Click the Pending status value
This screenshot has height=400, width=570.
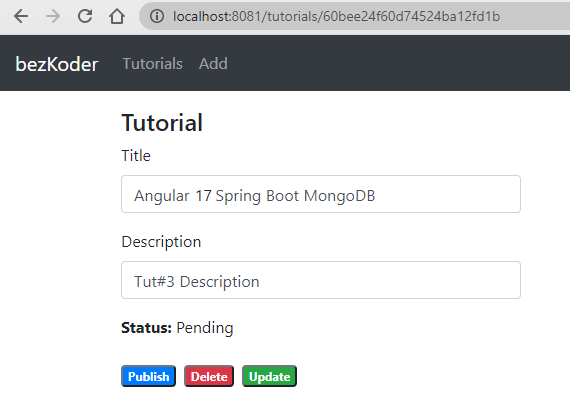205,328
